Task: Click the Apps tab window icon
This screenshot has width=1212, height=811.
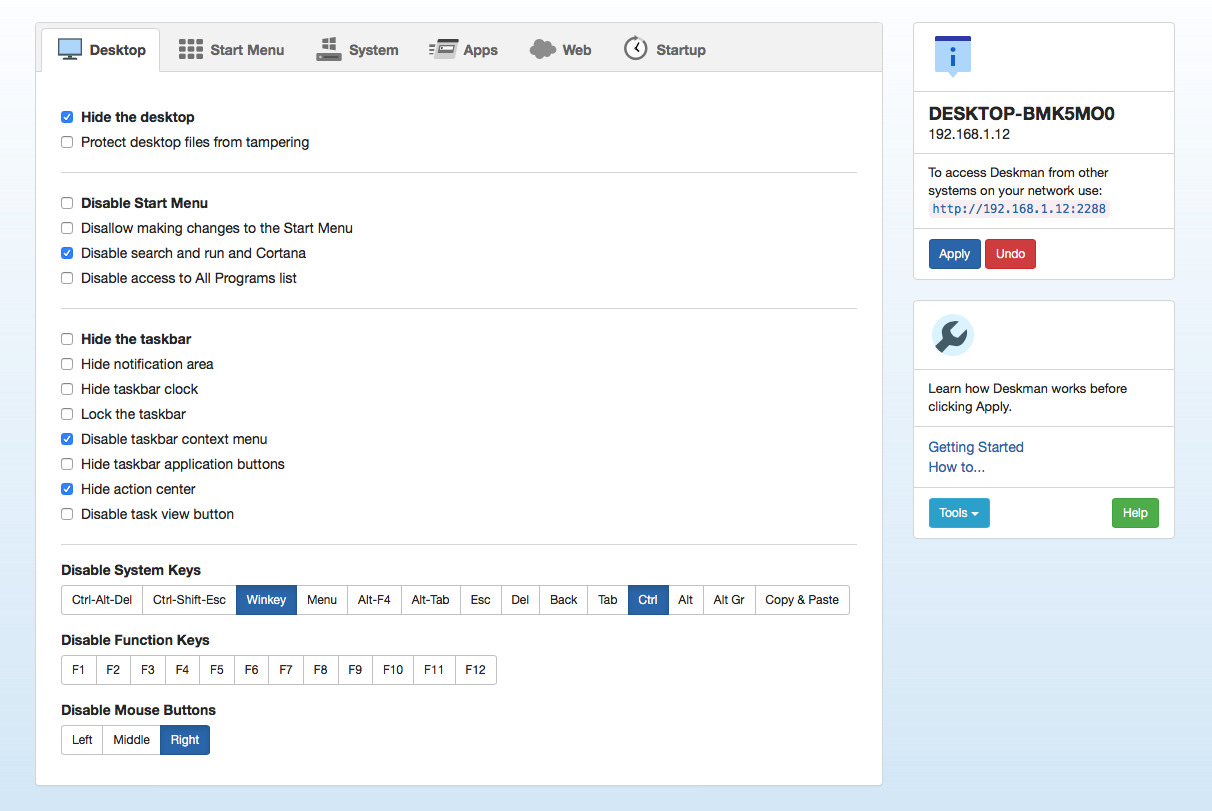Action: point(443,49)
